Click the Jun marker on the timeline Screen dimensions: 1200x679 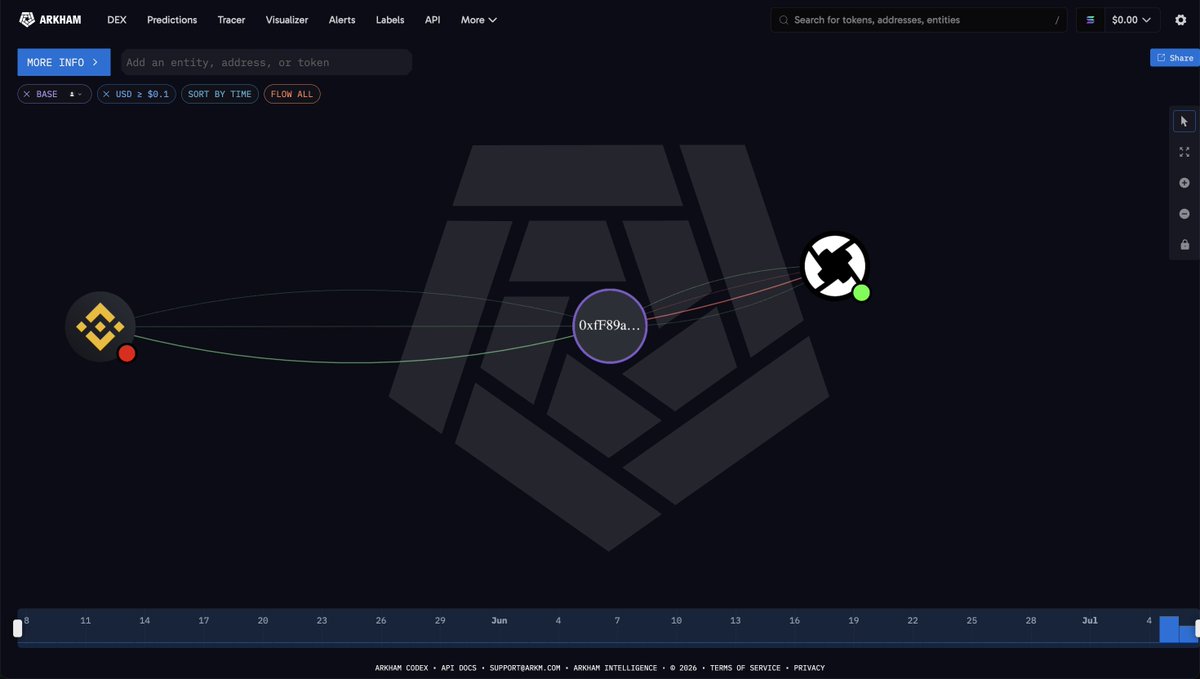tap(499, 620)
